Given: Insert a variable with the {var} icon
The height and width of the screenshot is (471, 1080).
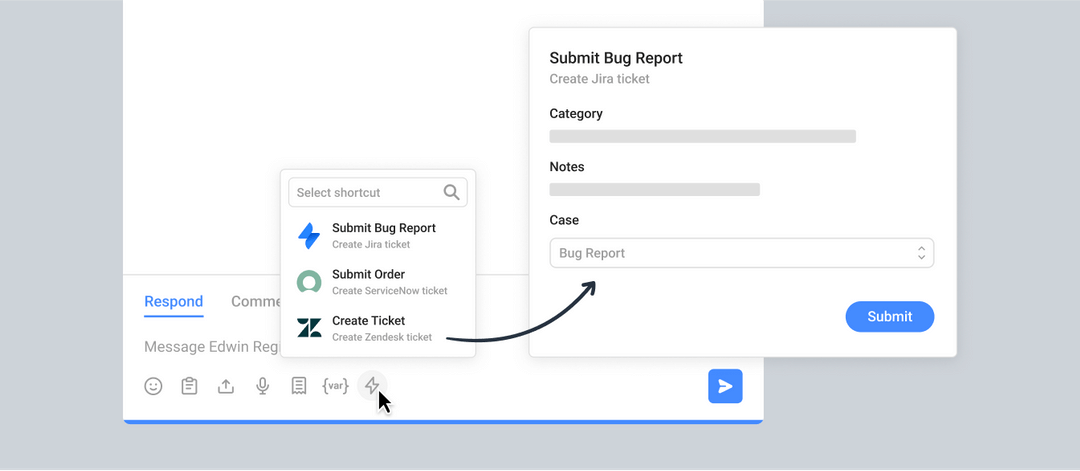Looking at the screenshot, I should (x=335, y=386).
